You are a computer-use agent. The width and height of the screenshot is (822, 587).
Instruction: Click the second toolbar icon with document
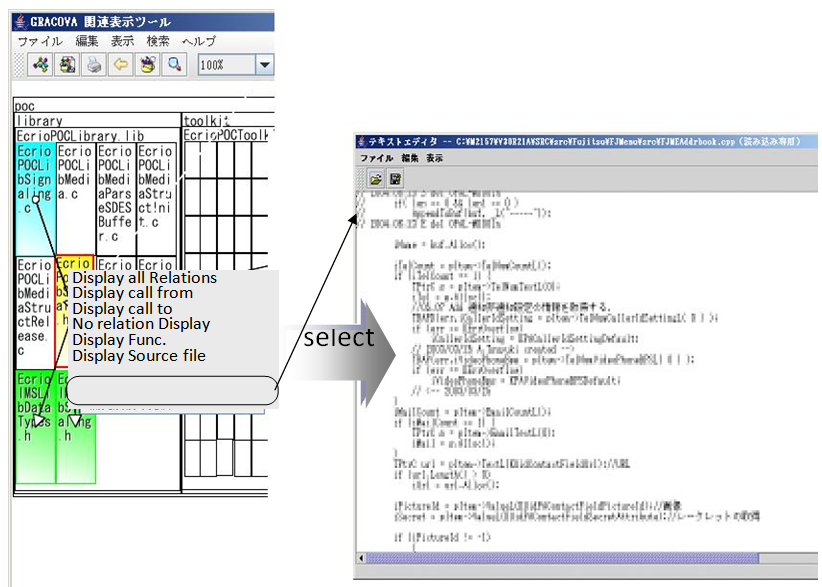pyautogui.click(x=68, y=65)
